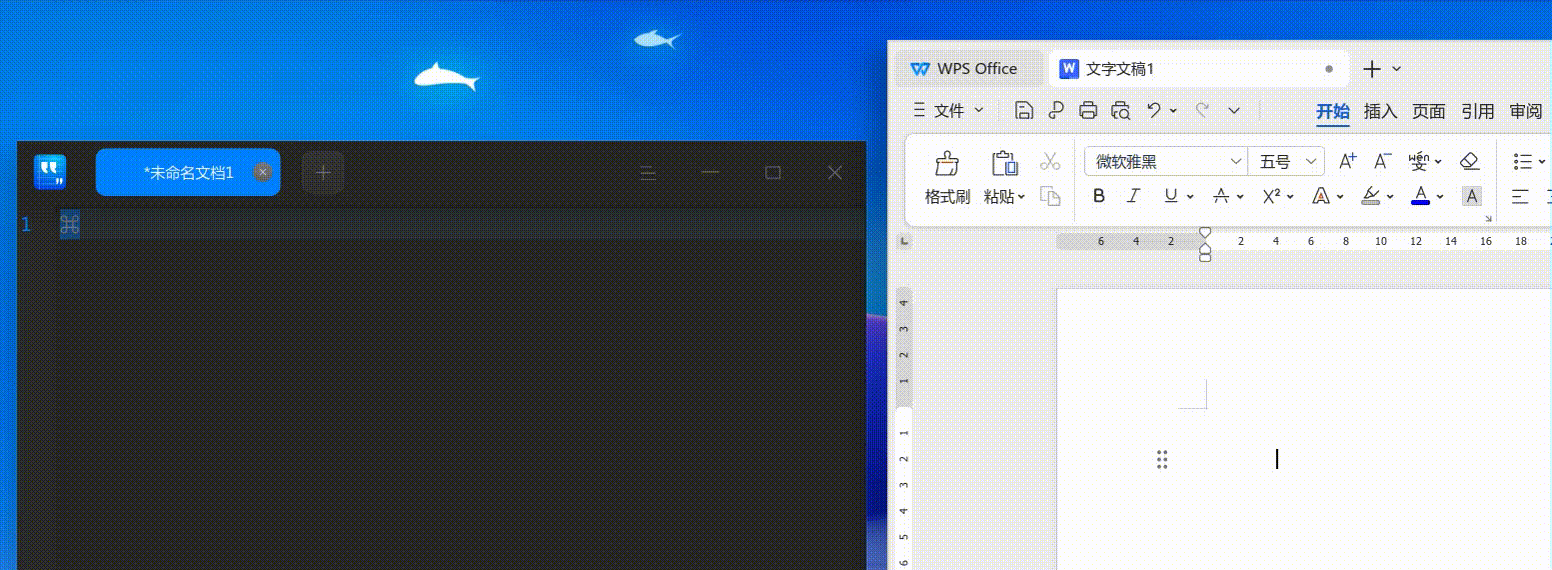Toggle character shading gray A button

click(x=1471, y=196)
